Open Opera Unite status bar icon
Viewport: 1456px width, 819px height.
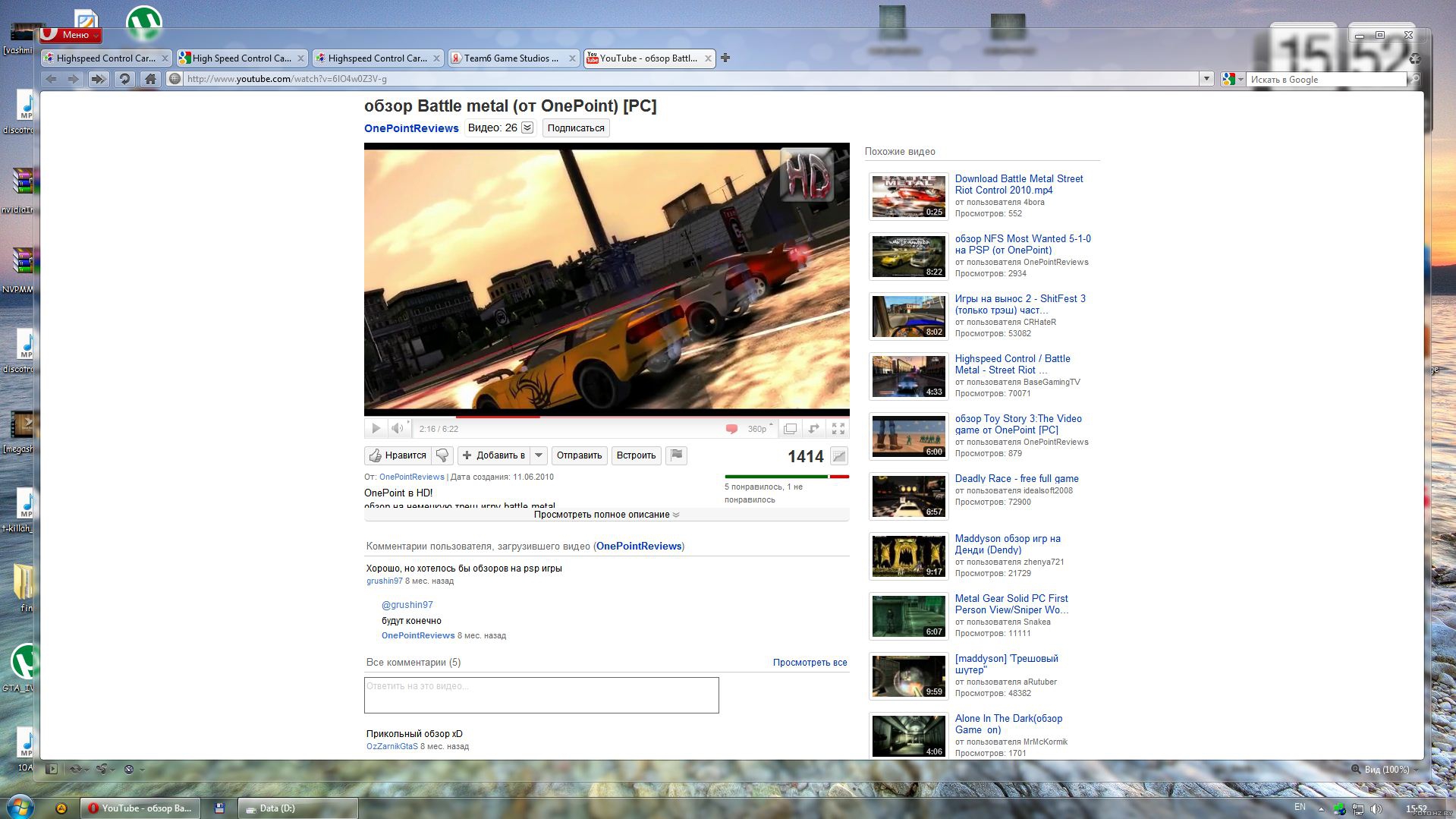click(104, 769)
